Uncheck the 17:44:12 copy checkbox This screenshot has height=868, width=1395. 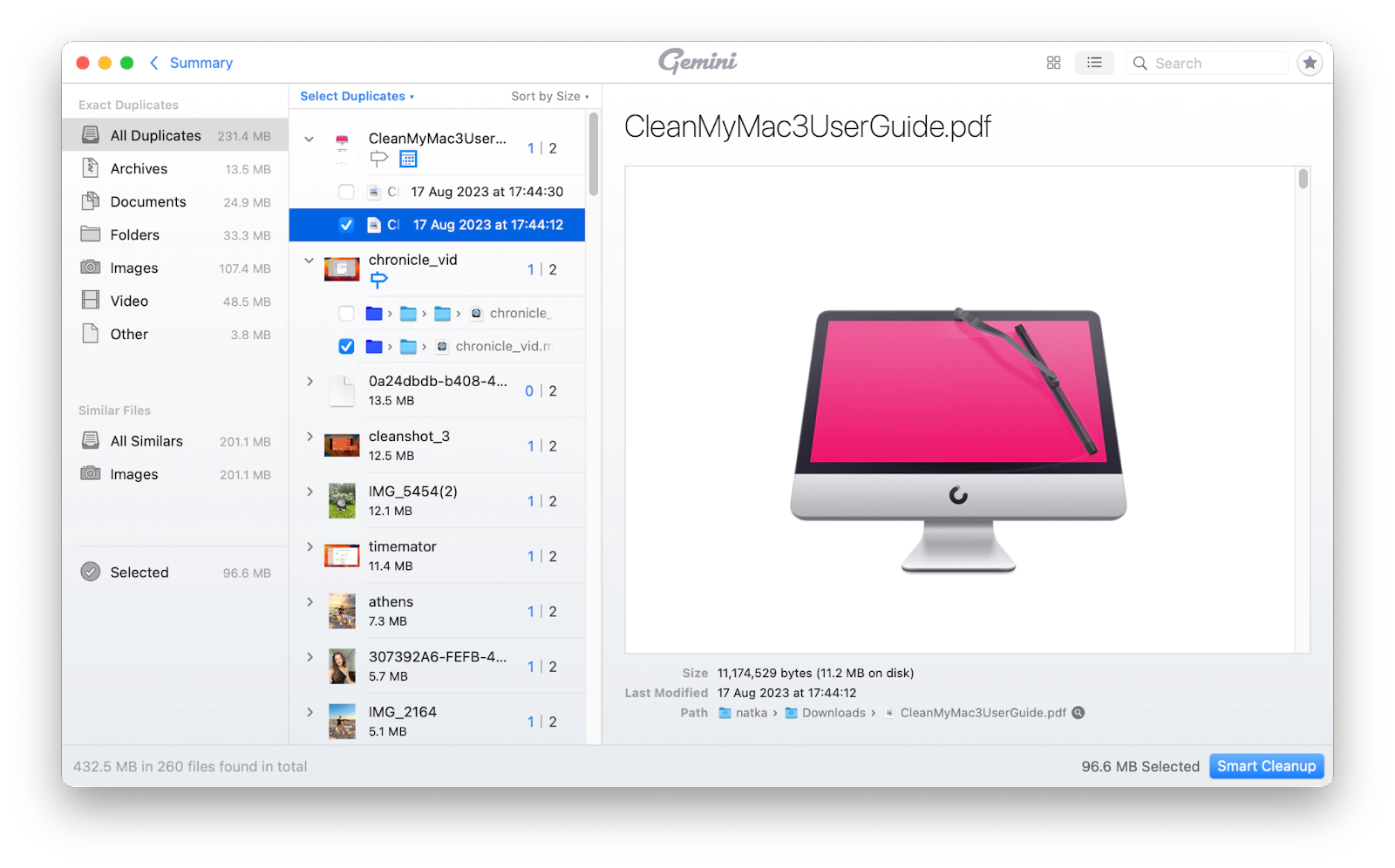pyautogui.click(x=346, y=225)
